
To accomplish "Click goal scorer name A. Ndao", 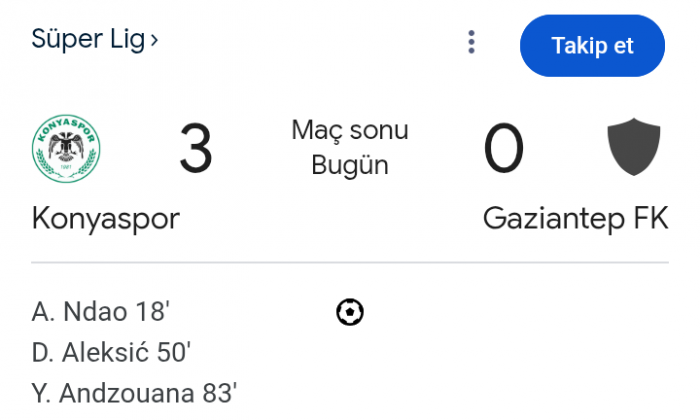I will pyautogui.click(x=80, y=312).
